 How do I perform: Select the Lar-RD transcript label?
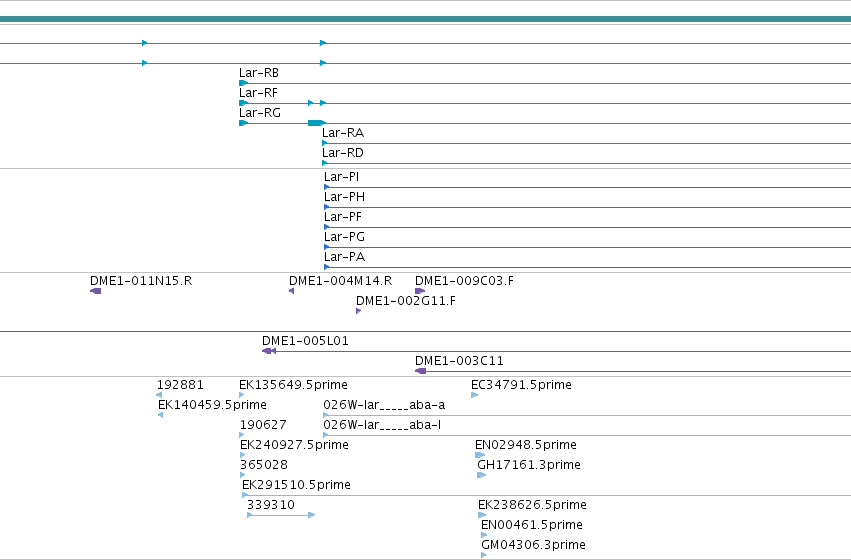[342, 153]
